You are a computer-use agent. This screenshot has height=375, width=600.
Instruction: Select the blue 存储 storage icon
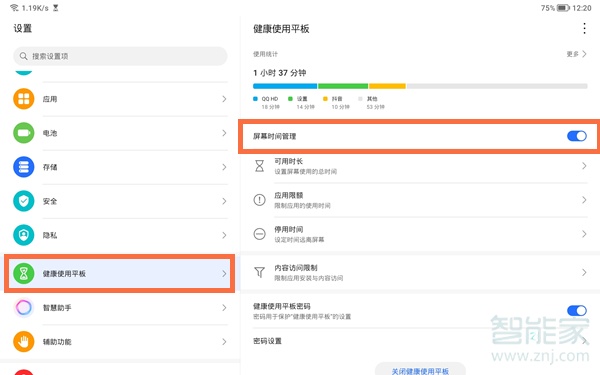point(24,167)
